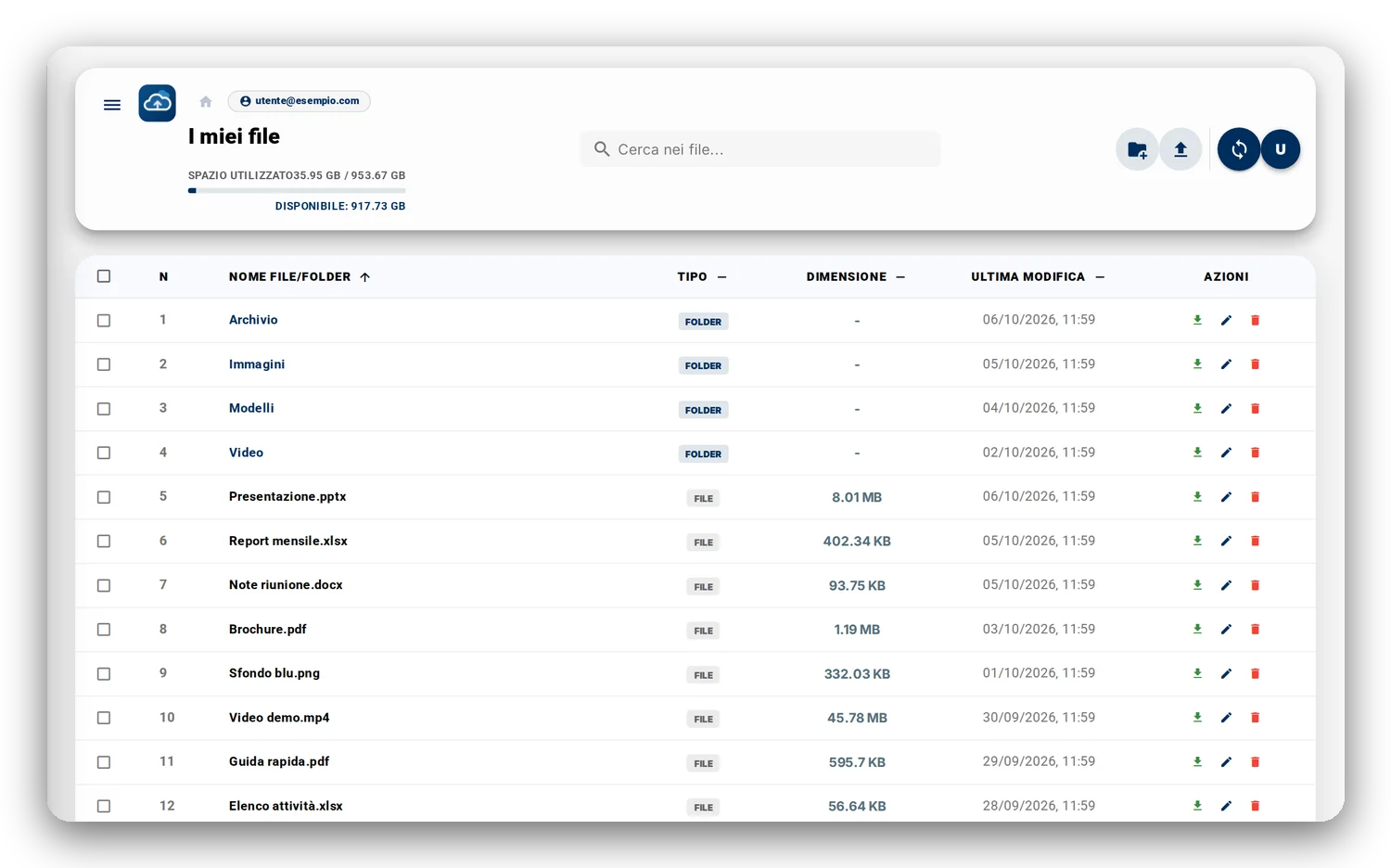Delete Note riunione.docx
The height and width of the screenshot is (868, 1391).
tap(1255, 585)
